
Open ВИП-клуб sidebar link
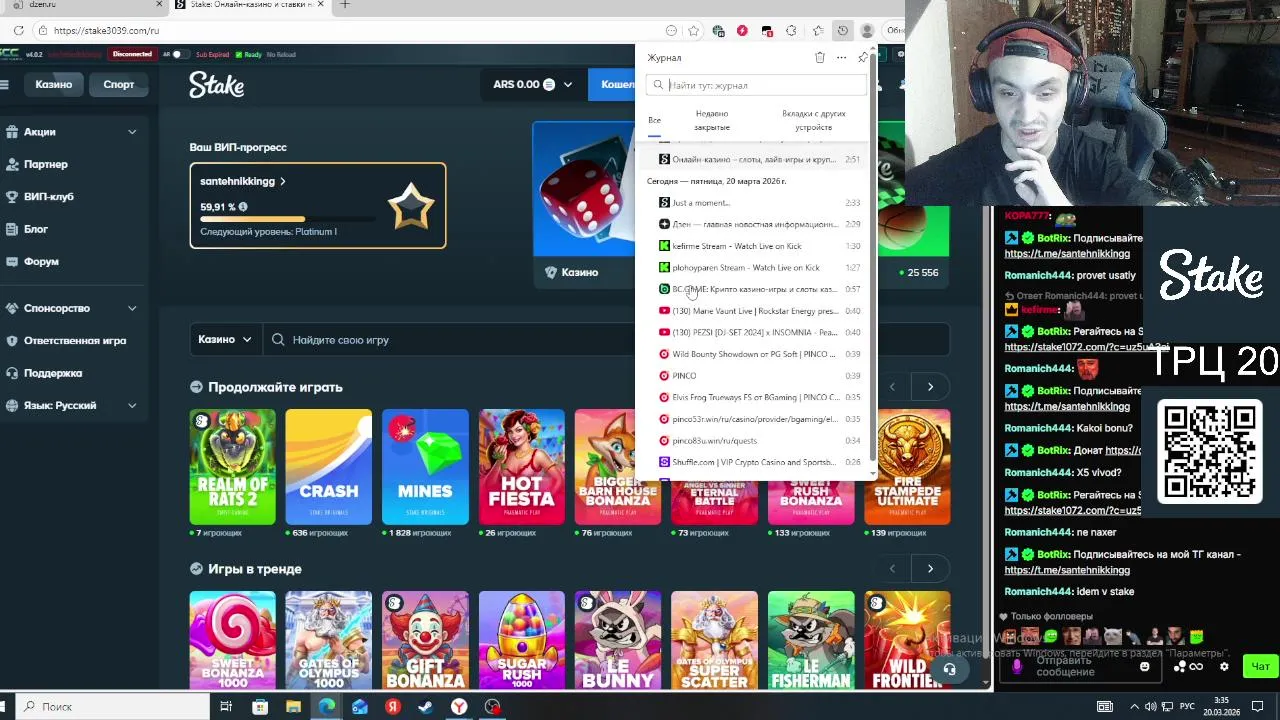49,197
